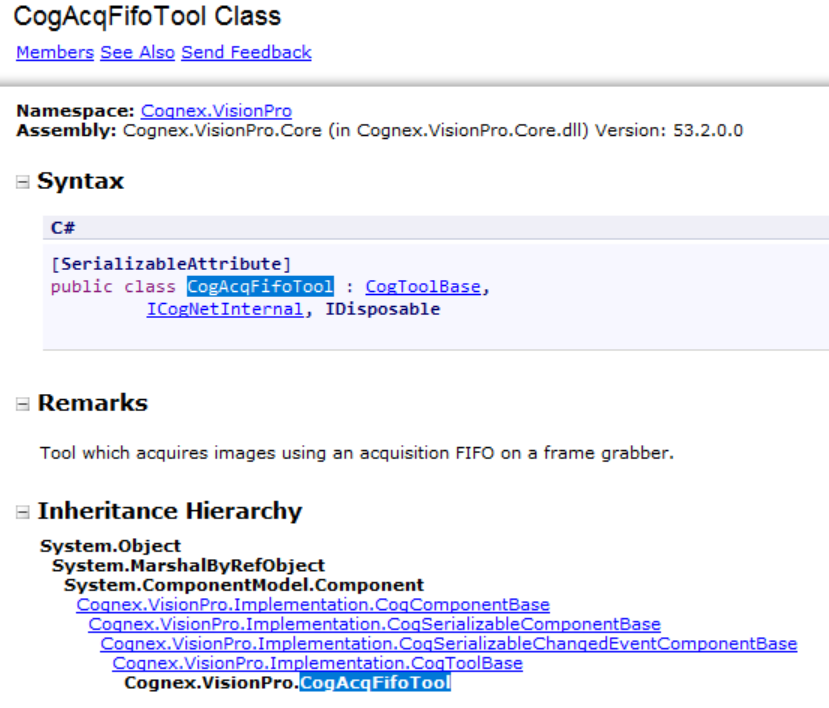The image size is (829, 708).
Task: Click highlighted CogAcqFifoTool in hierarchy
Action: point(375,683)
